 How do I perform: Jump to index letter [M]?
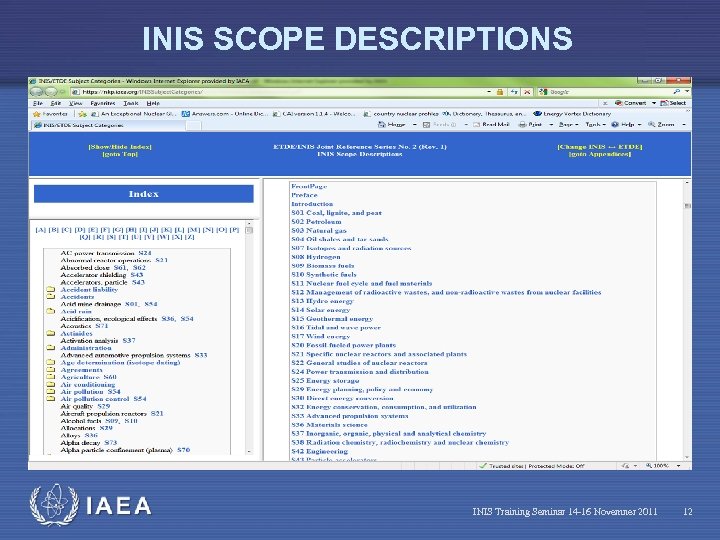point(193,230)
